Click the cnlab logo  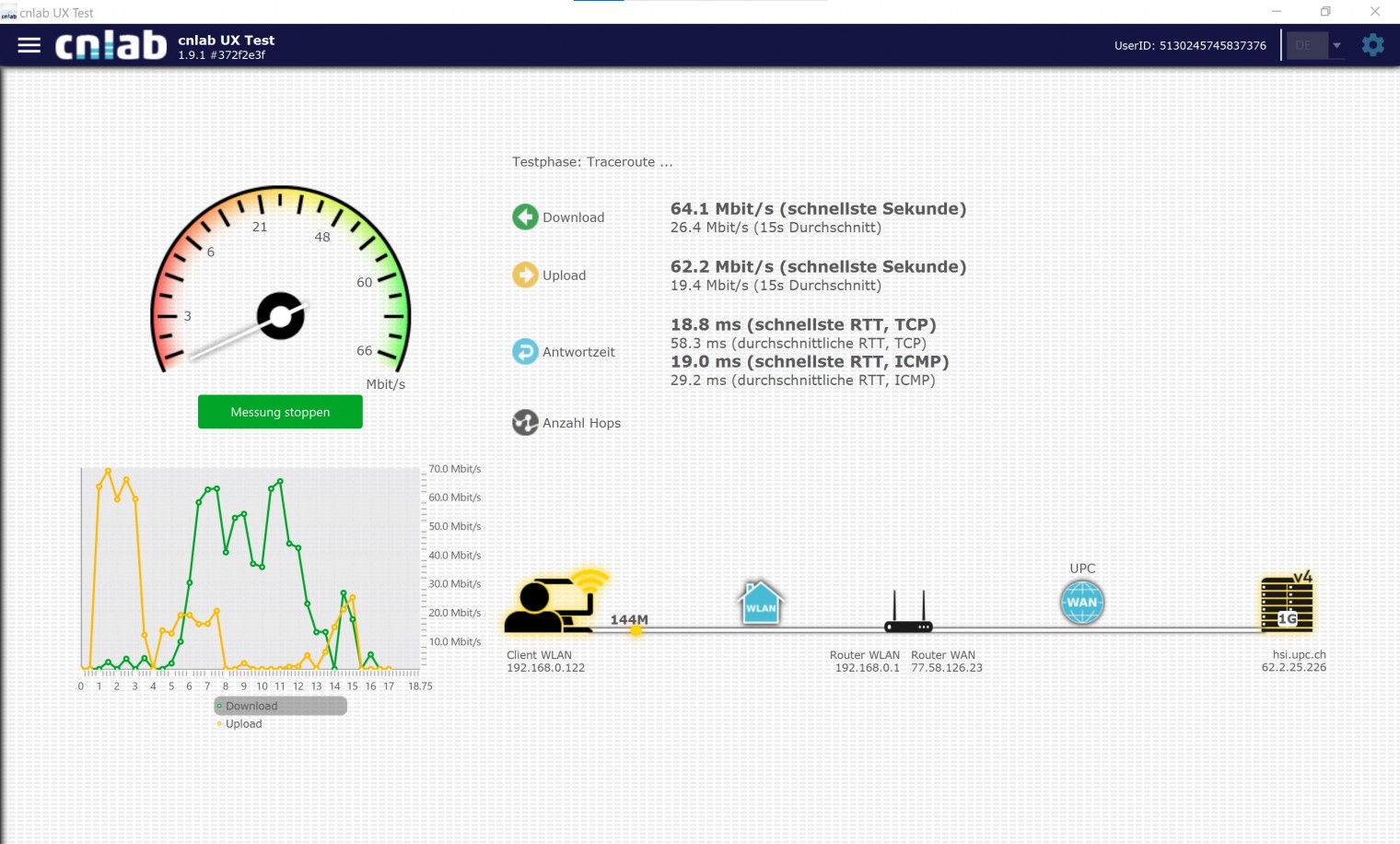111,45
